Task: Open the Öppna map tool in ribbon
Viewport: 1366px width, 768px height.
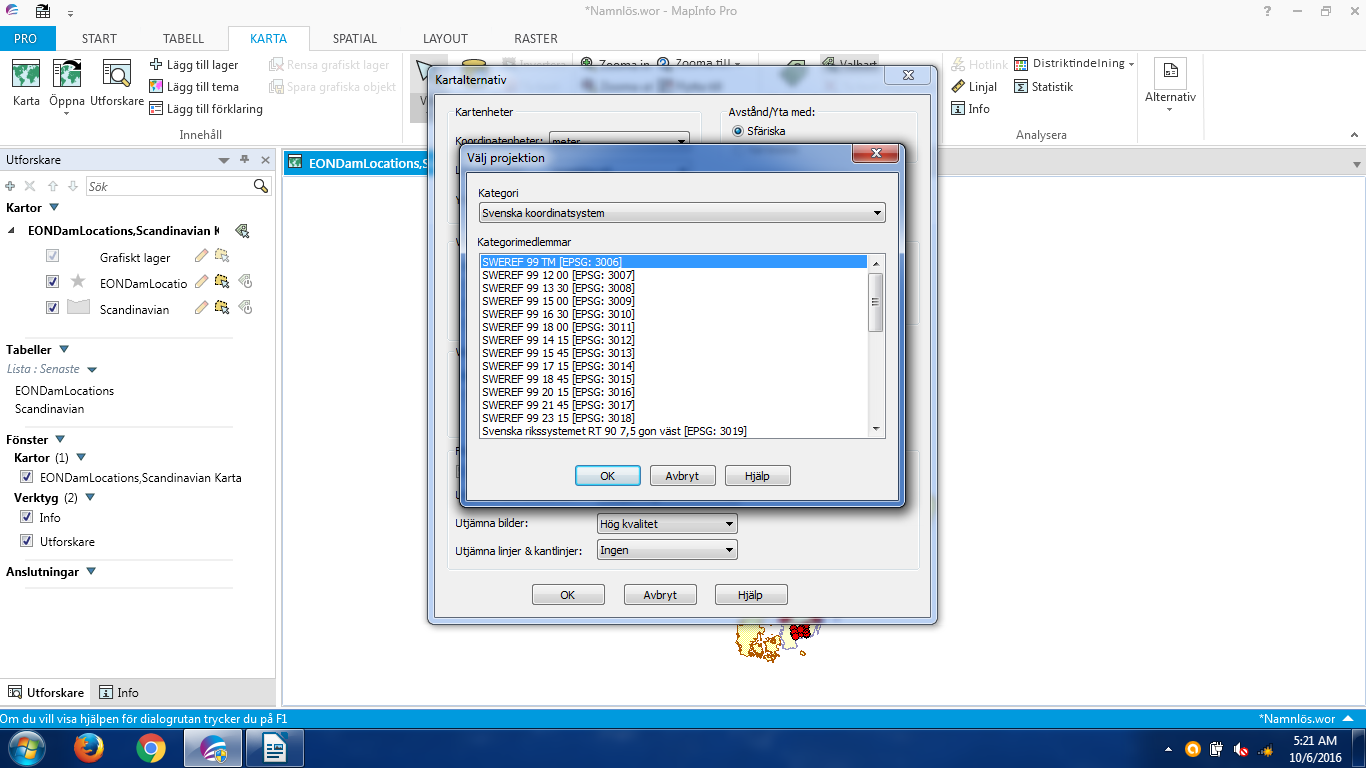Action: (67, 87)
